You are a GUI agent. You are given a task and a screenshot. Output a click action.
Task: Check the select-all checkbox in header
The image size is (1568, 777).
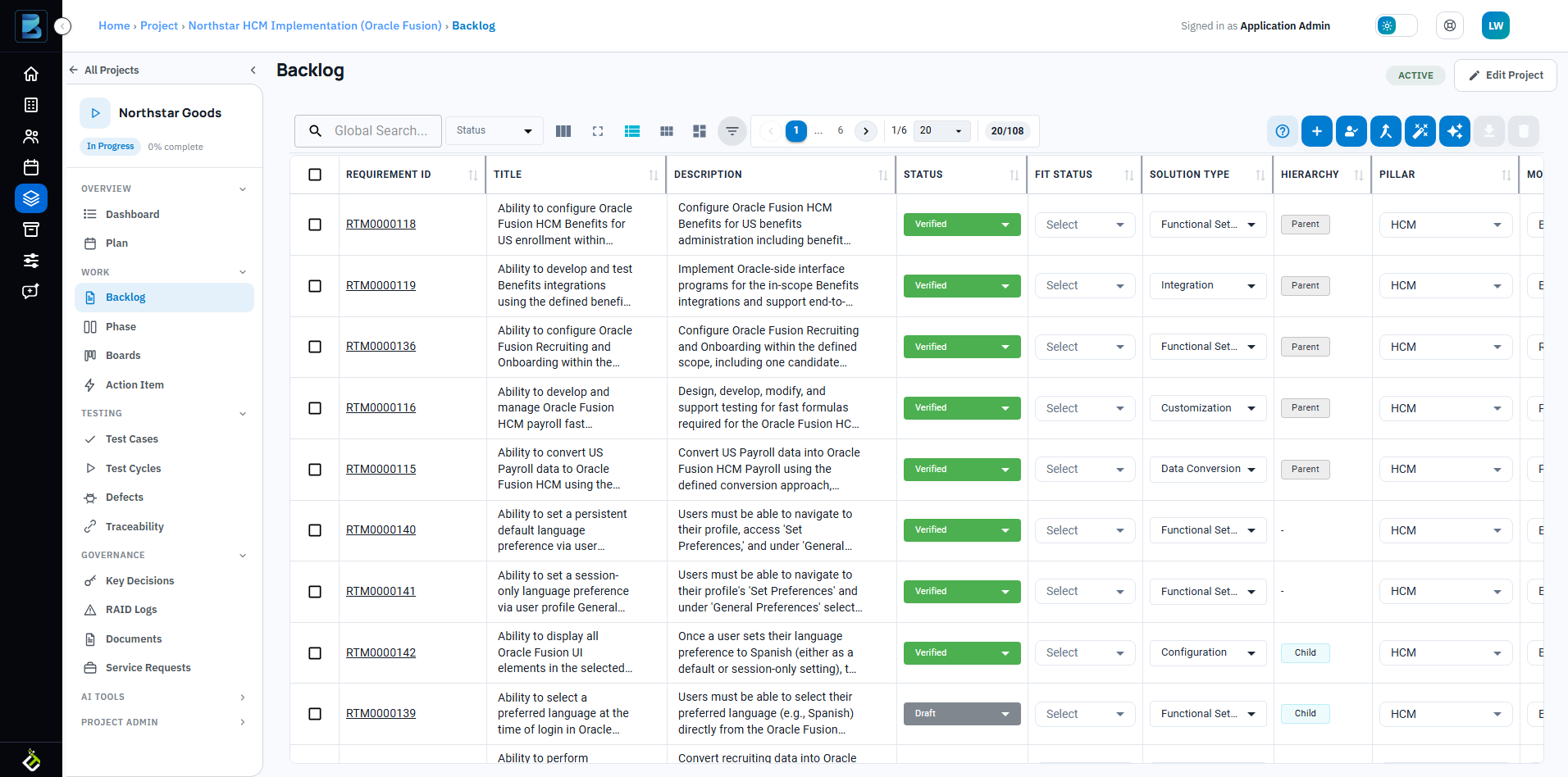pyautogui.click(x=315, y=175)
